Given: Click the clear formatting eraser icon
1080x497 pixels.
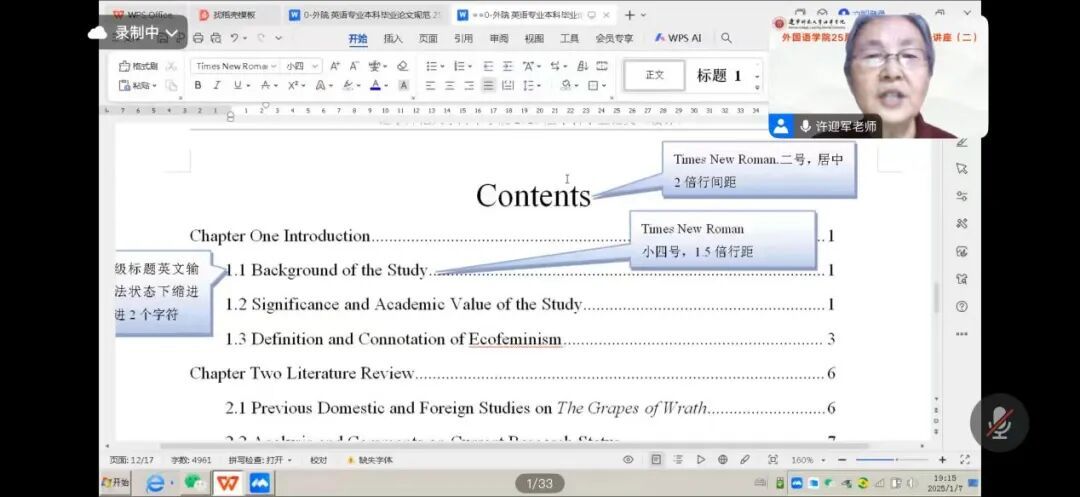Looking at the screenshot, I should pyautogui.click(x=402, y=66).
